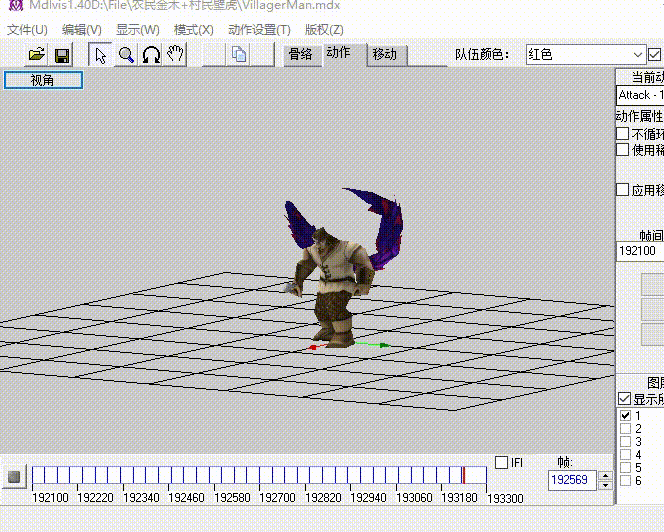Toggle the 使用稀 checkbox
This screenshot has height=532, width=664.
[622, 150]
